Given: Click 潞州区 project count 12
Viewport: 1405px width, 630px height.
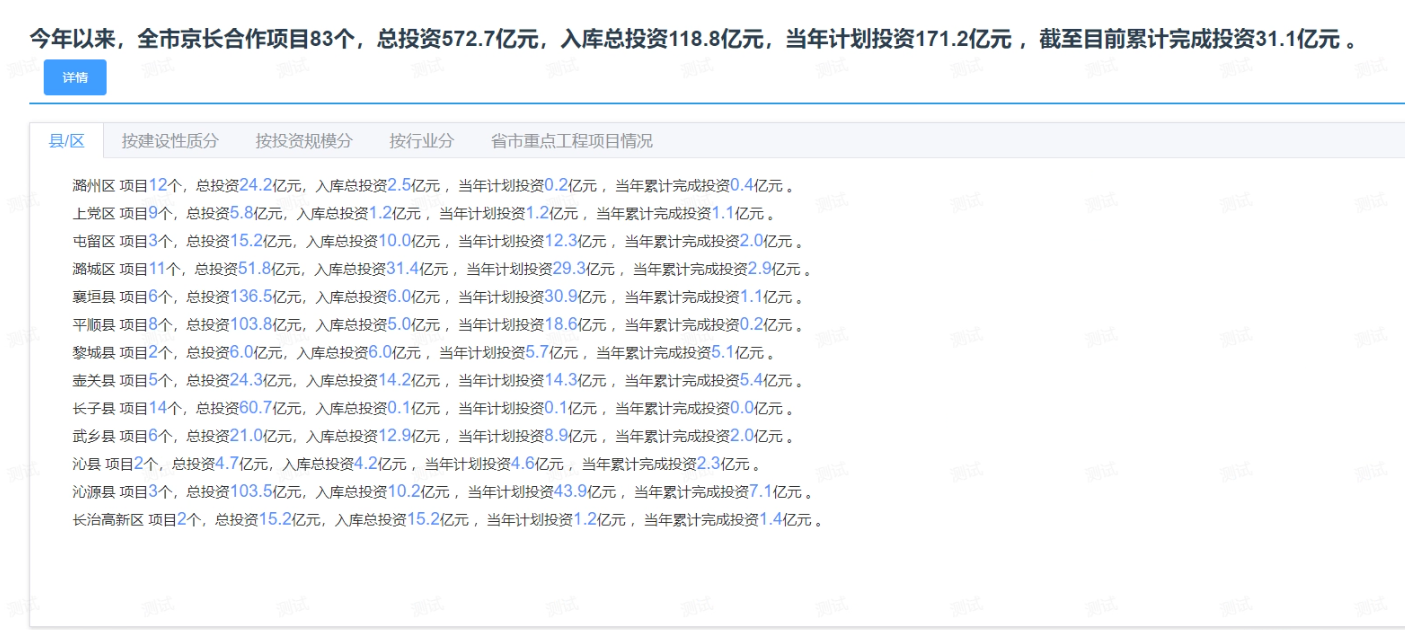Looking at the screenshot, I should click(x=158, y=185).
